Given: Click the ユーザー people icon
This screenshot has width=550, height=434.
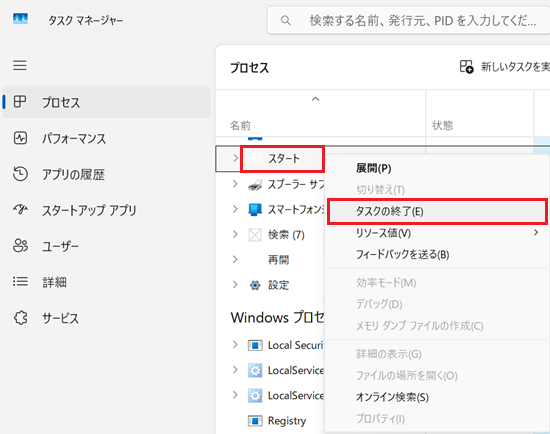Looking at the screenshot, I should pyautogui.click(x=20, y=246).
